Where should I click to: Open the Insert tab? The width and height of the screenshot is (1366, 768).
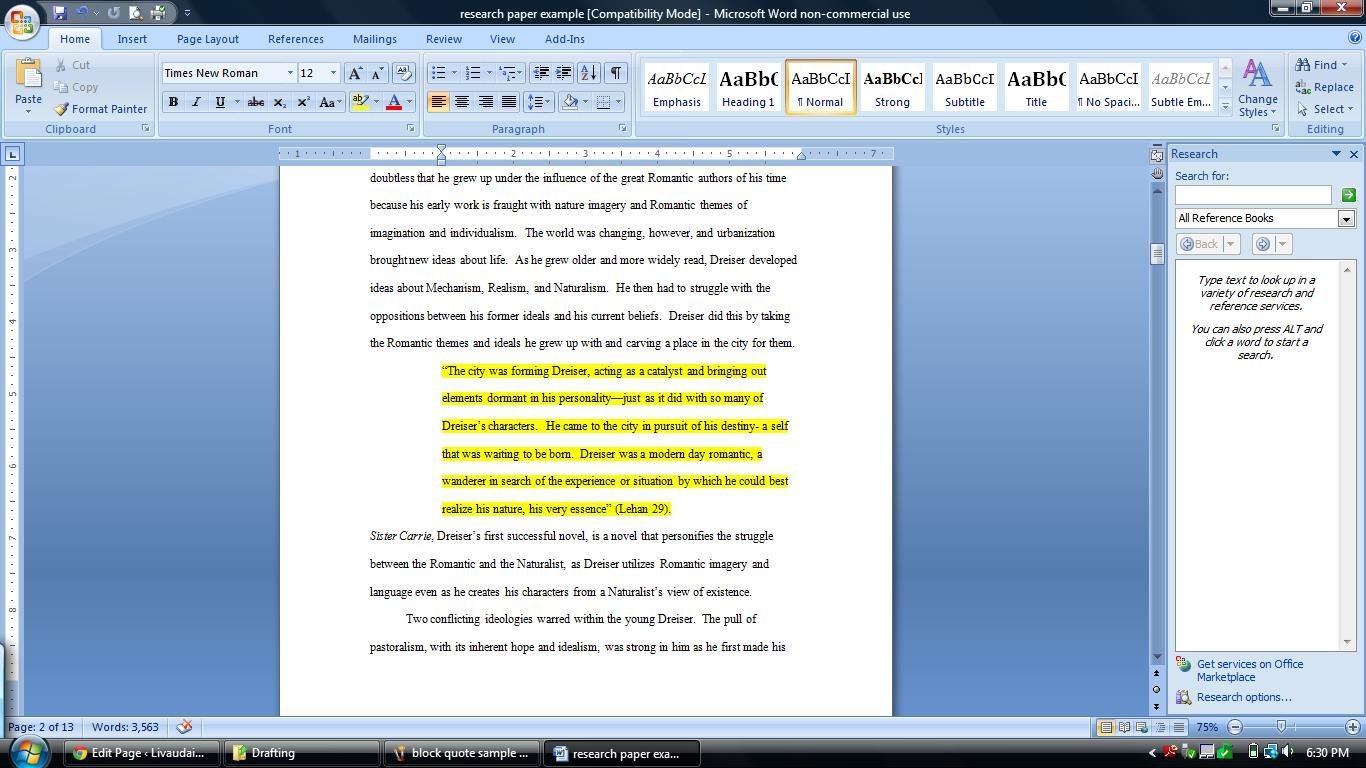click(132, 39)
